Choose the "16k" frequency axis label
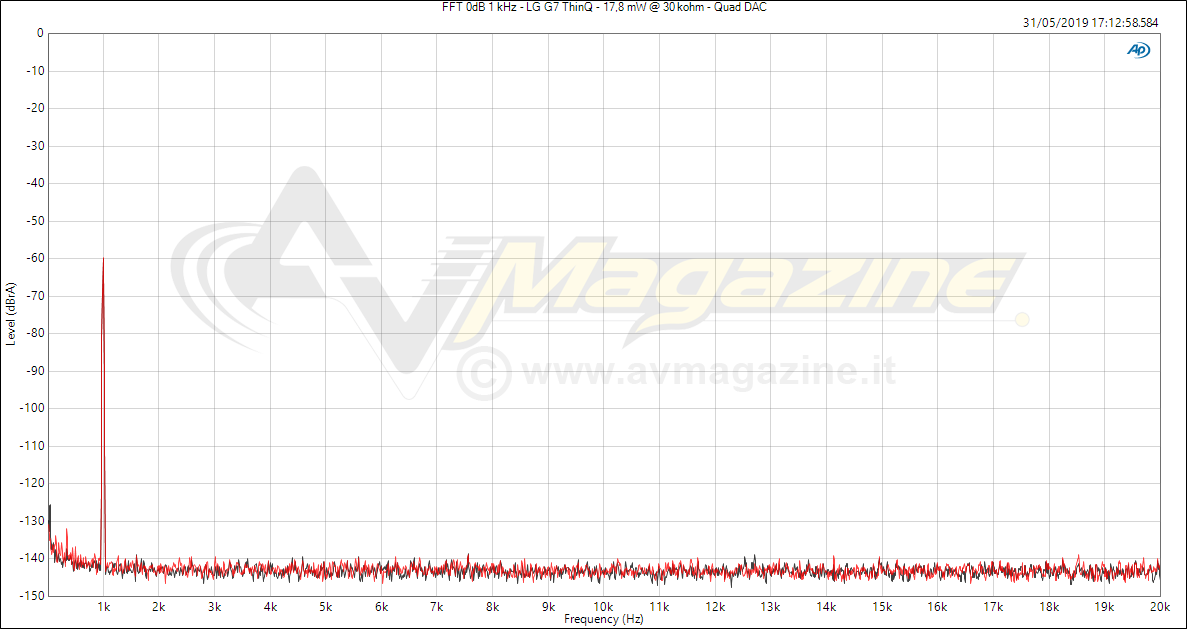The height and width of the screenshot is (629, 1187). pos(937,607)
